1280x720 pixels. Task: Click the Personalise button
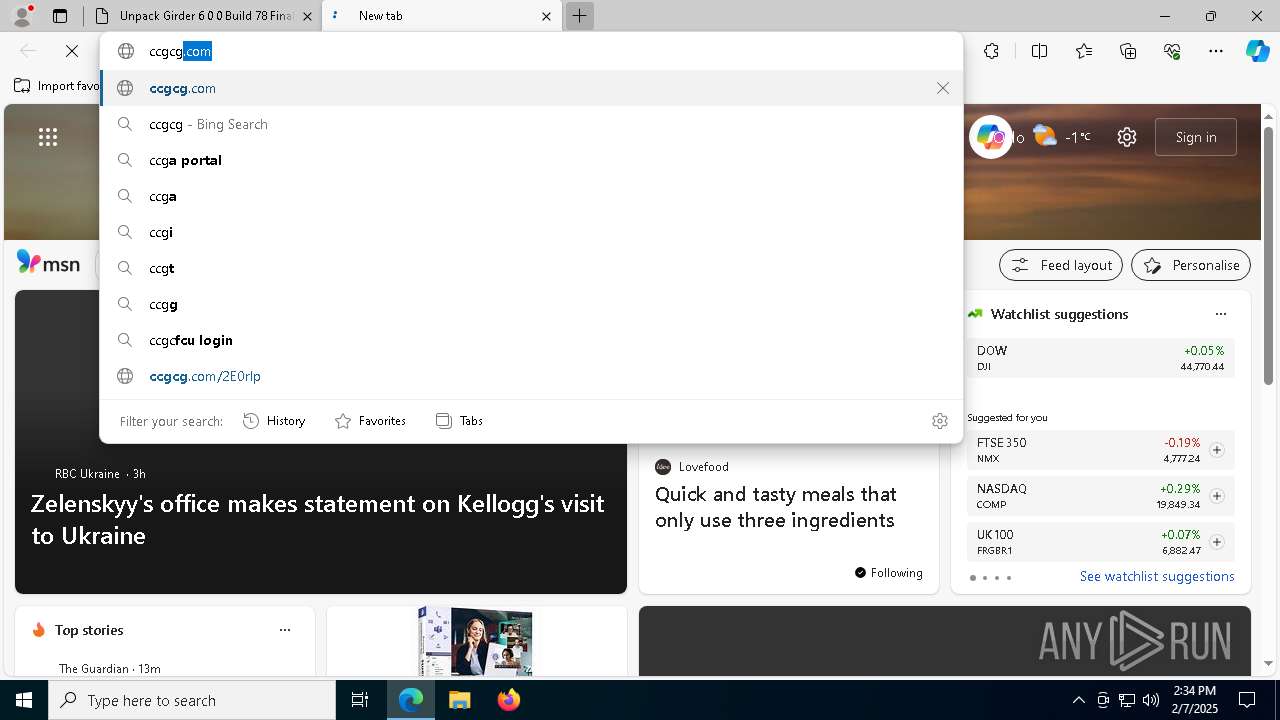[1191, 265]
